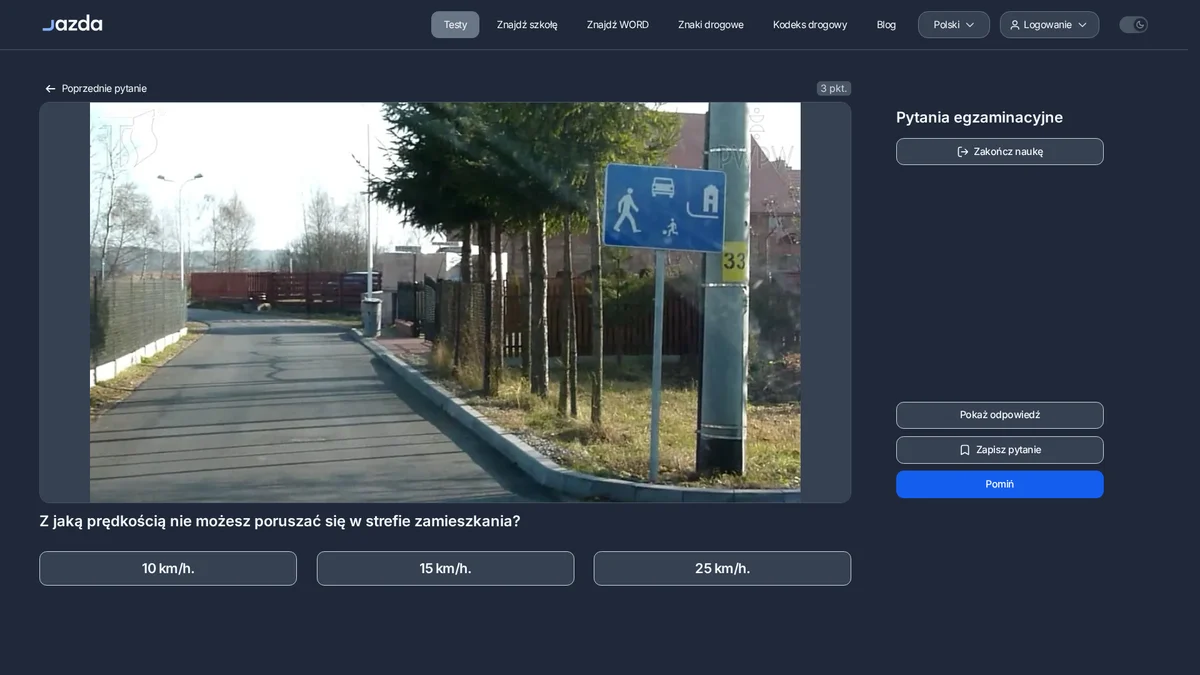Choose the answer 15 km/h.
The height and width of the screenshot is (675, 1200).
point(445,568)
